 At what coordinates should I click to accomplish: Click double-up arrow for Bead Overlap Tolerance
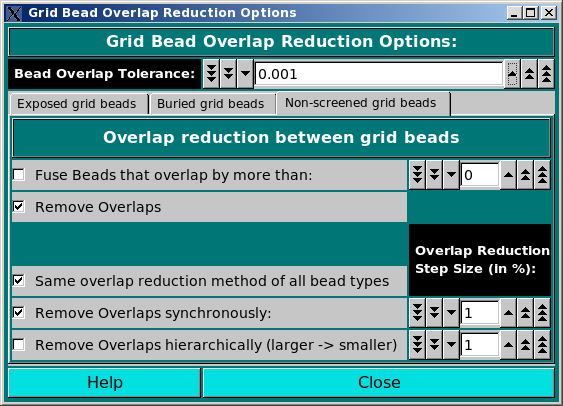click(x=529, y=74)
